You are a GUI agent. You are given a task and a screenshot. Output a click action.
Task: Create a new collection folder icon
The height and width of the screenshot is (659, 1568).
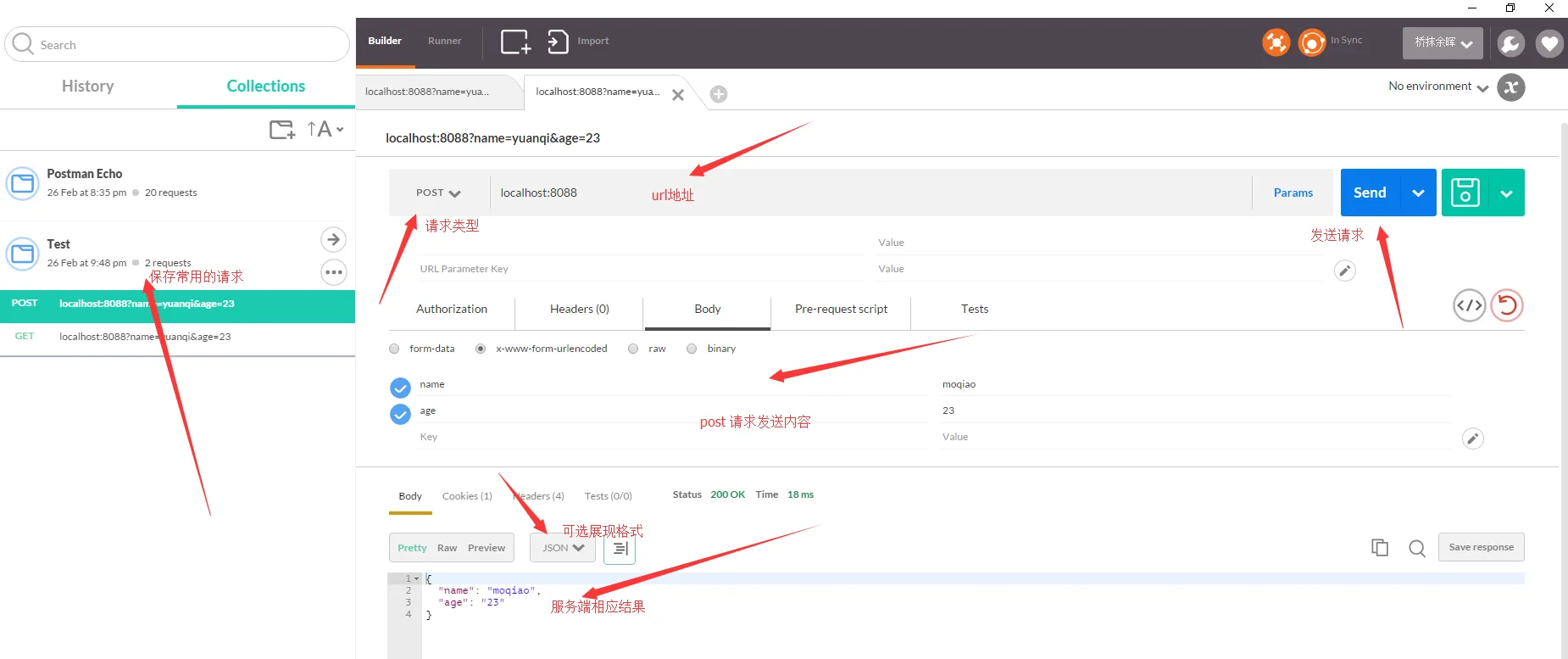[282, 130]
